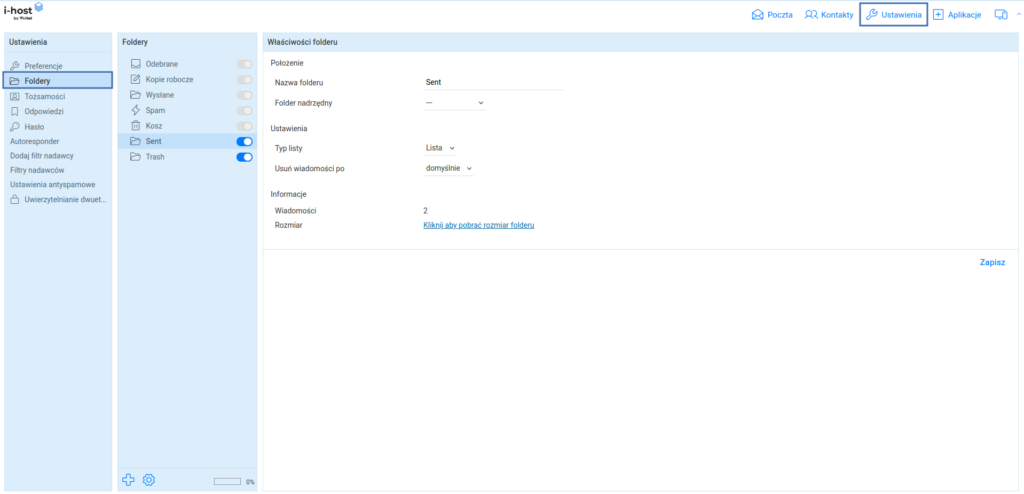Click the Zapisz save button
The width and height of the screenshot is (1024, 494).
992,262
